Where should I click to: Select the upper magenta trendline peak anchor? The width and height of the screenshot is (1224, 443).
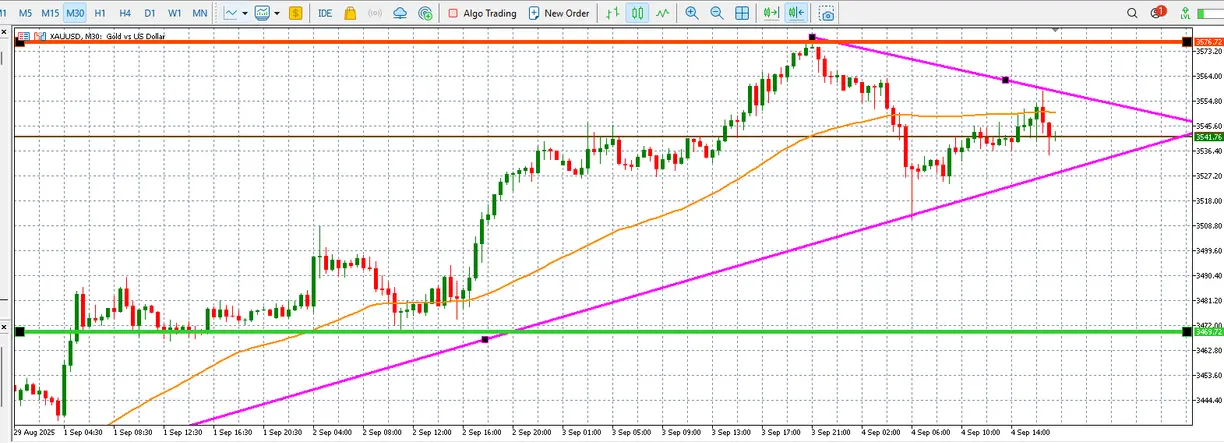[813, 37]
